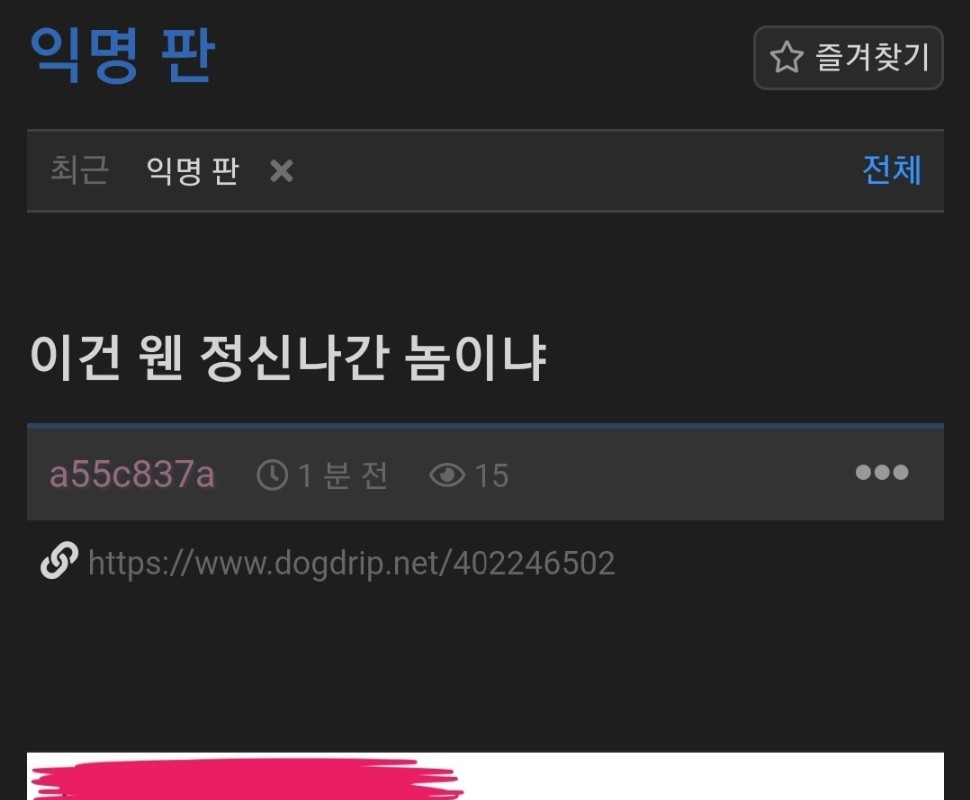Viewport: 970px width, 800px height.
Task: Click the clock icon beside 1 분 전
Action: tap(272, 475)
